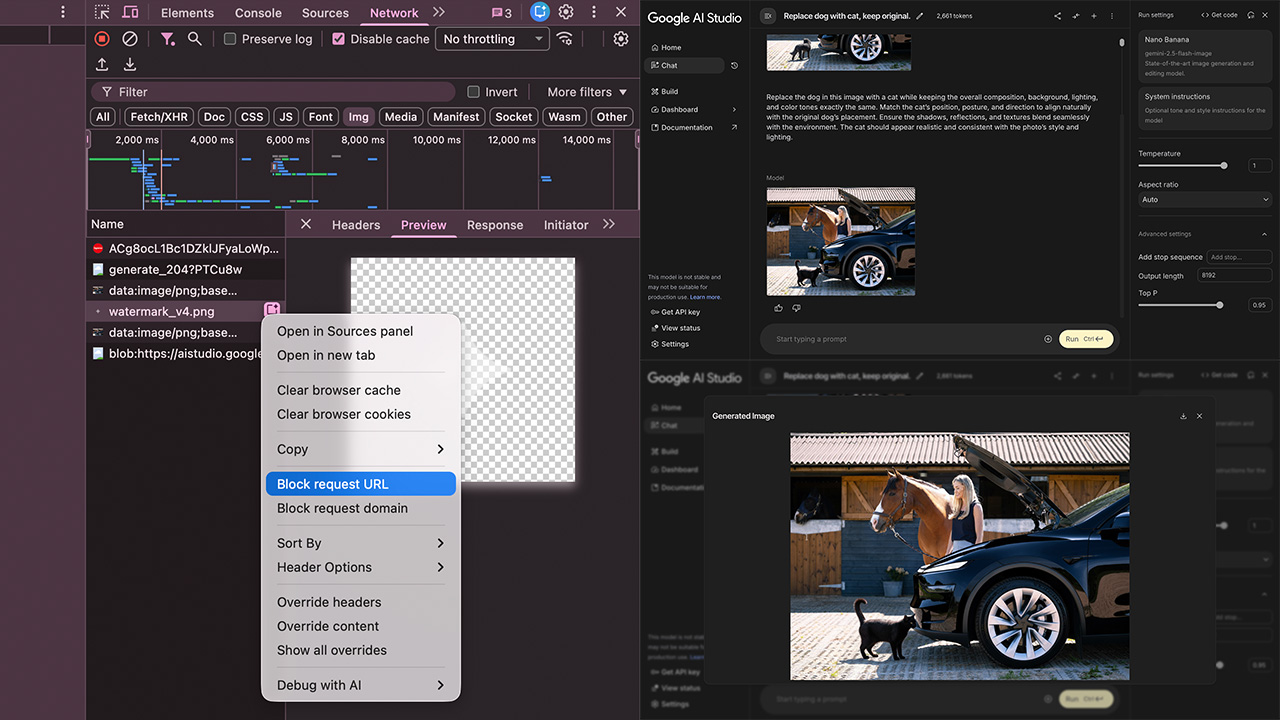
Task: Open the No throttling dropdown
Action: 494,39
